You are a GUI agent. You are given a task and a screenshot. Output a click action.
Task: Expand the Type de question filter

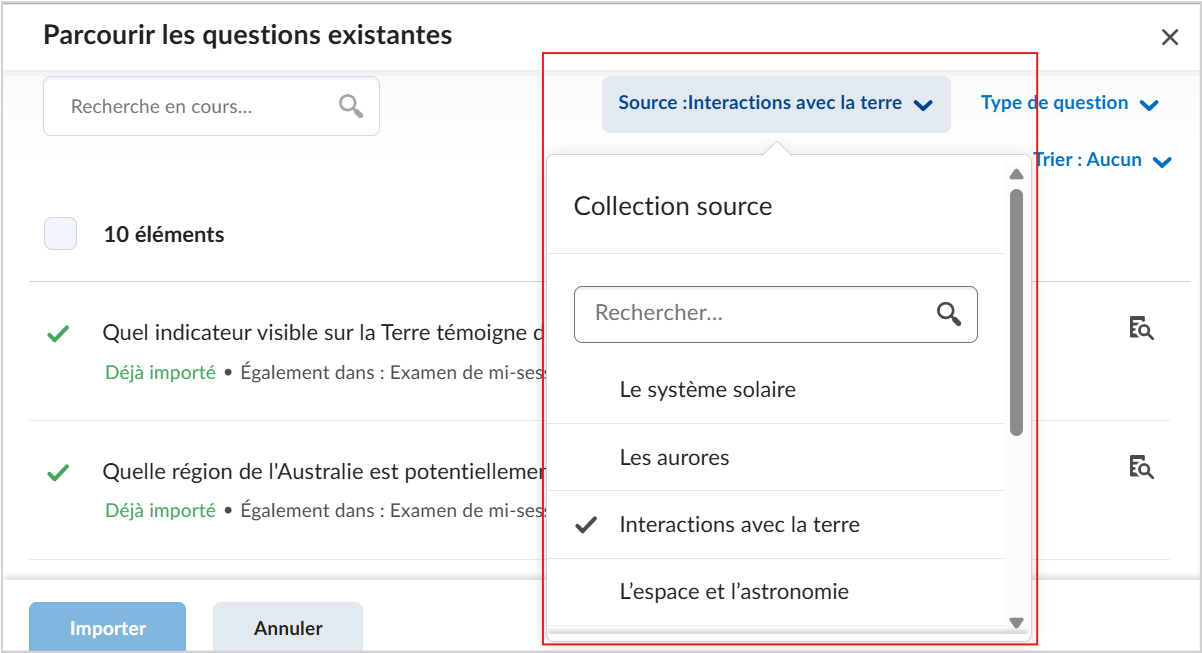(1069, 103)
